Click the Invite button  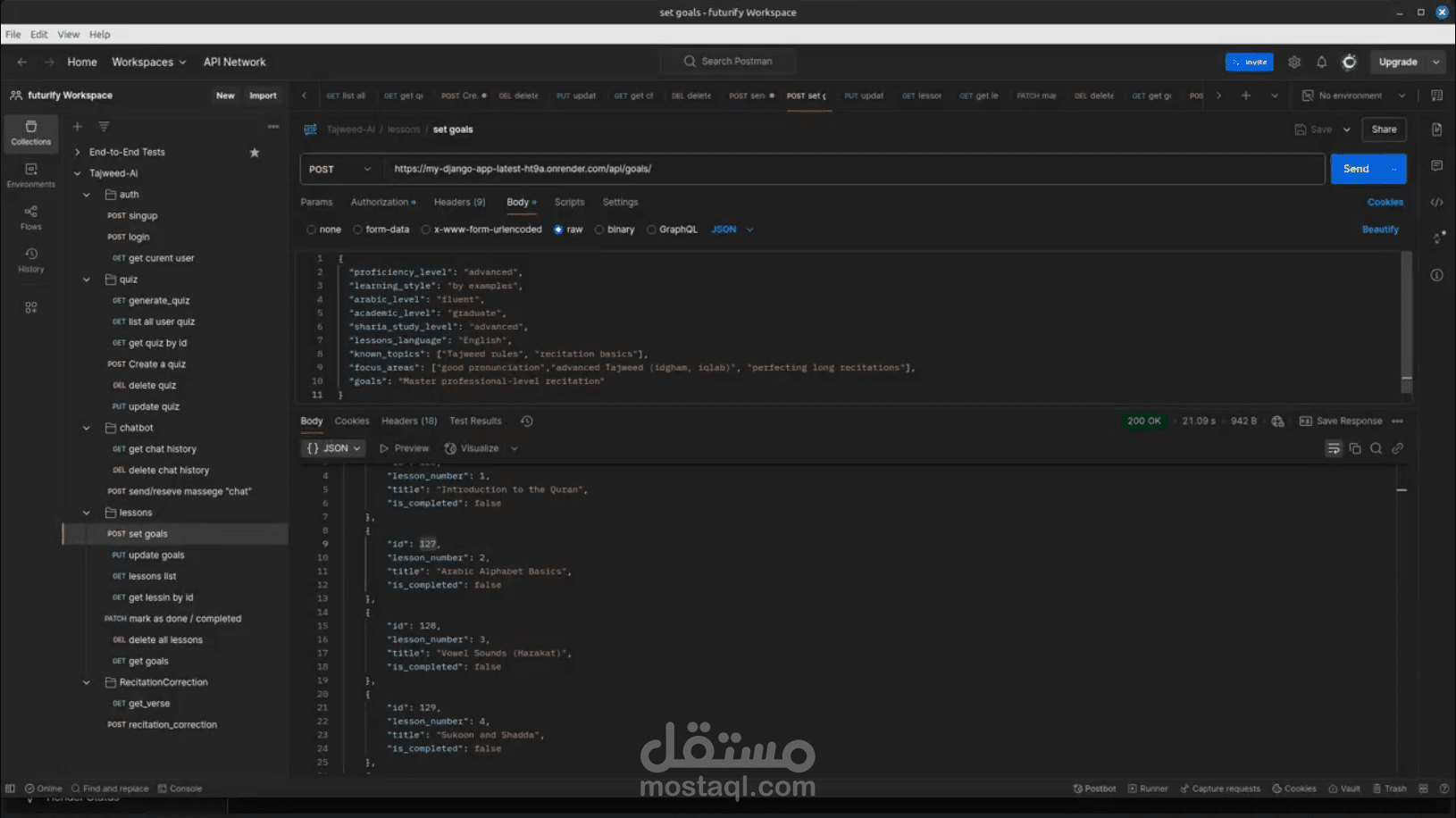(1249, 62)
